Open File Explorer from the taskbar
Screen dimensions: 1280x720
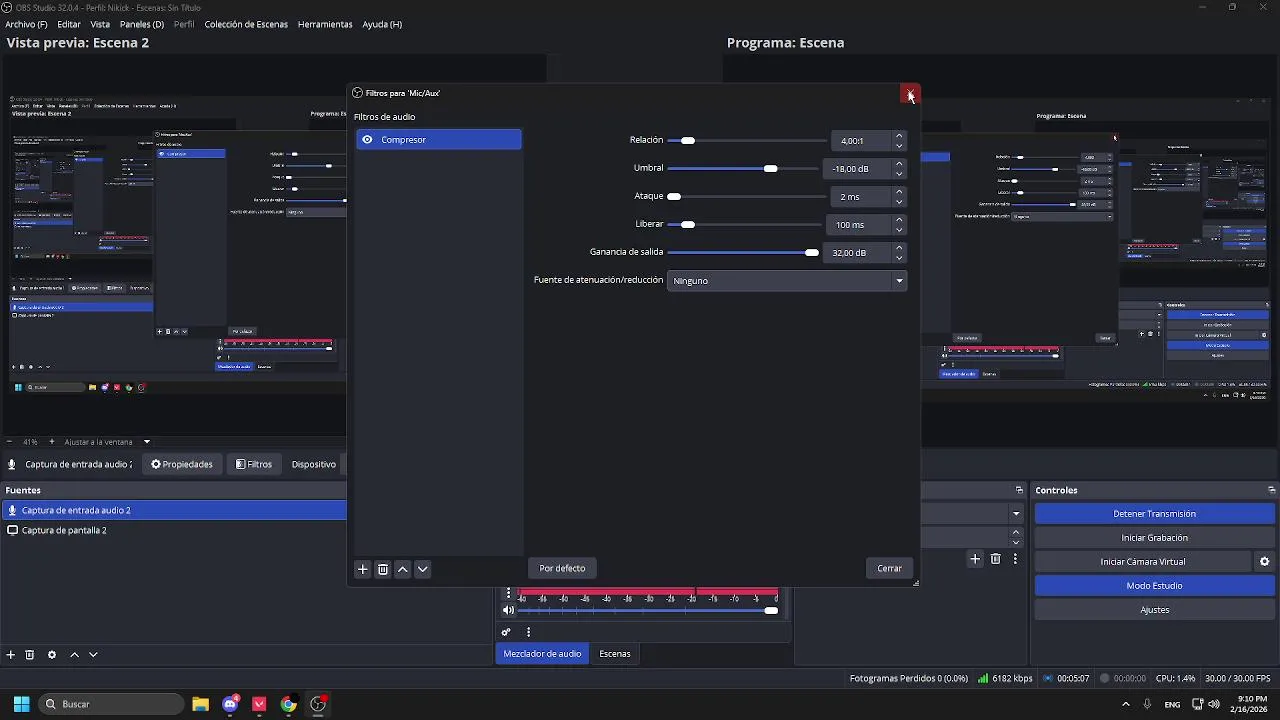tap(200, 704)
